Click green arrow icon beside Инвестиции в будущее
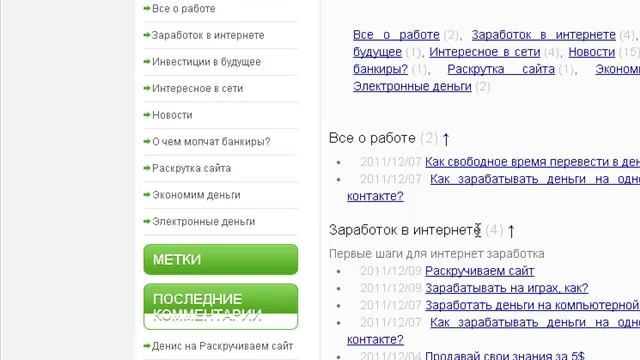 (x=147, y=62)
